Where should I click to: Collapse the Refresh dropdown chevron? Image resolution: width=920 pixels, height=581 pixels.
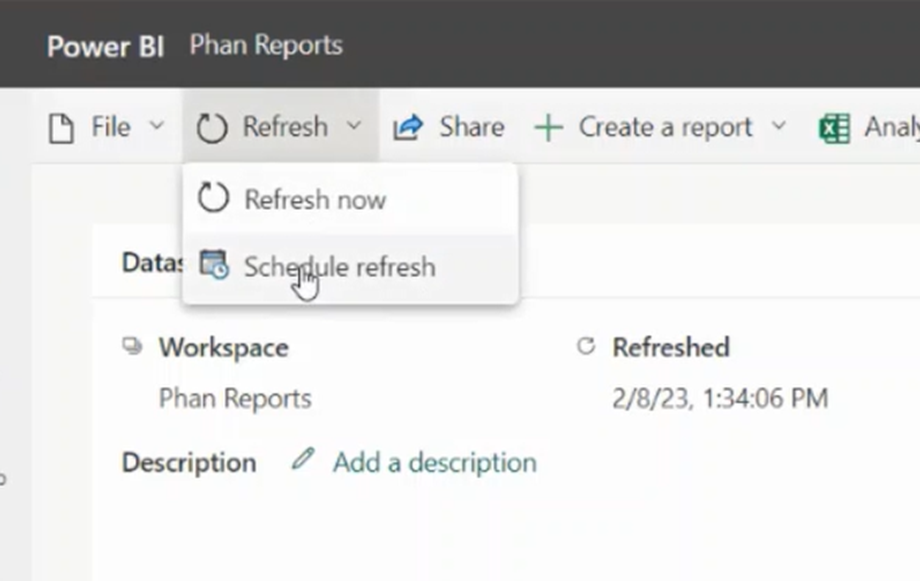(x=354, y=125)
